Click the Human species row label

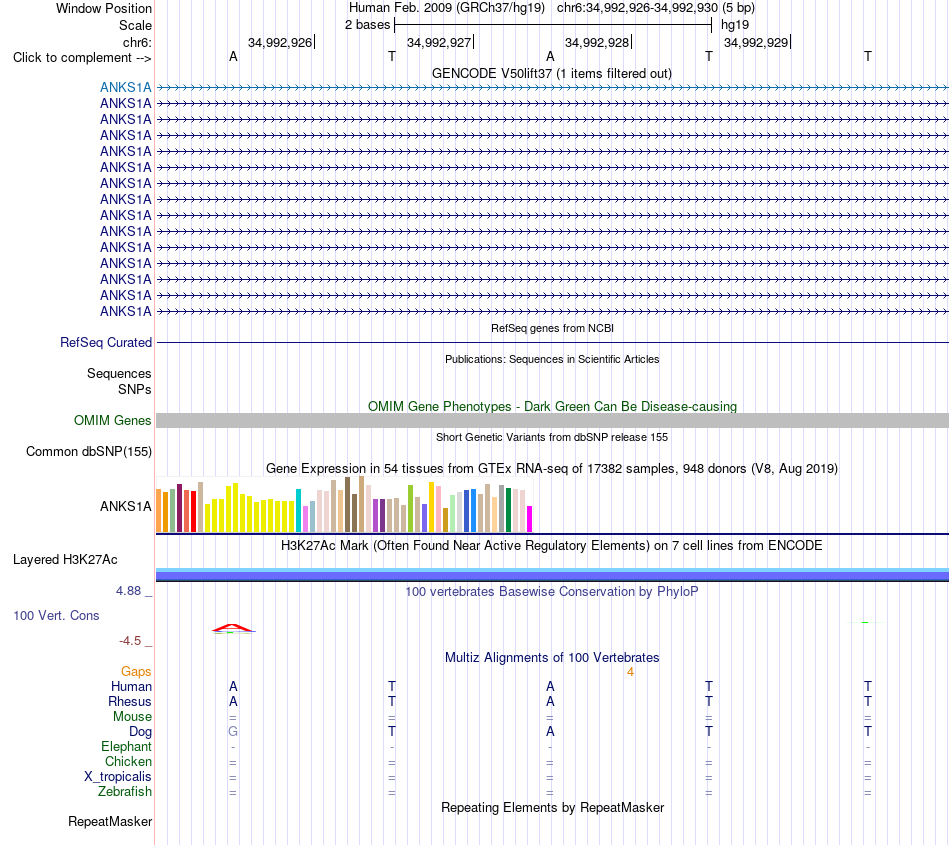click(x=131, y=686)
